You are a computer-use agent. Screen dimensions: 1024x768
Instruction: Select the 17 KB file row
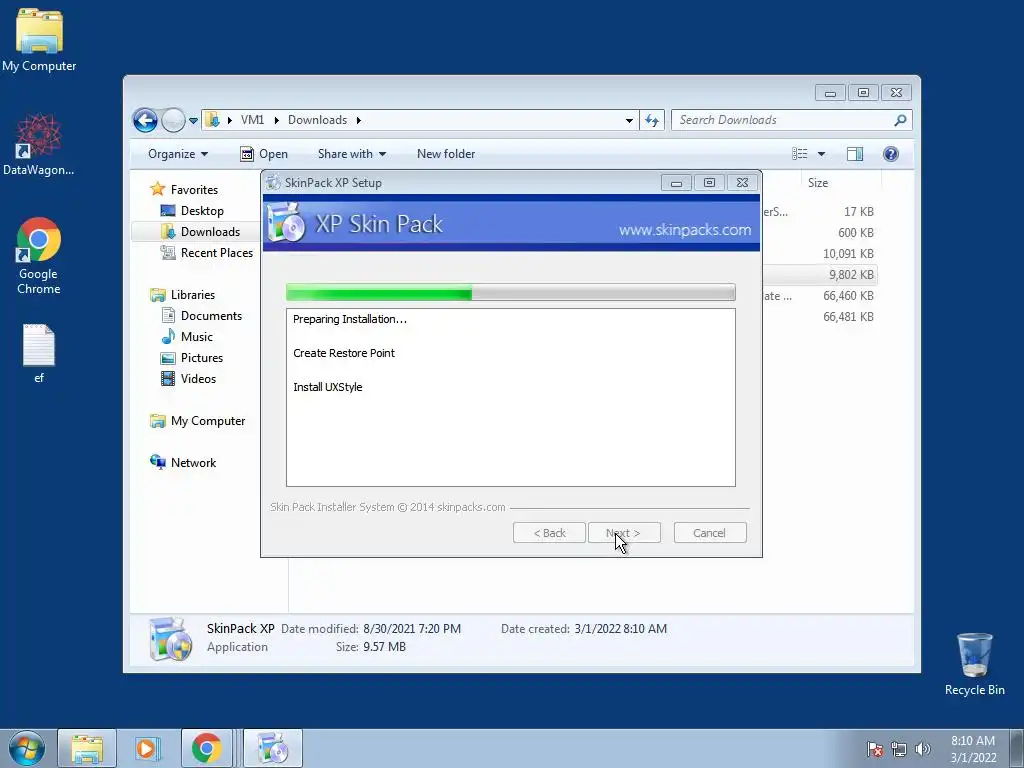(x=820, y=212)
